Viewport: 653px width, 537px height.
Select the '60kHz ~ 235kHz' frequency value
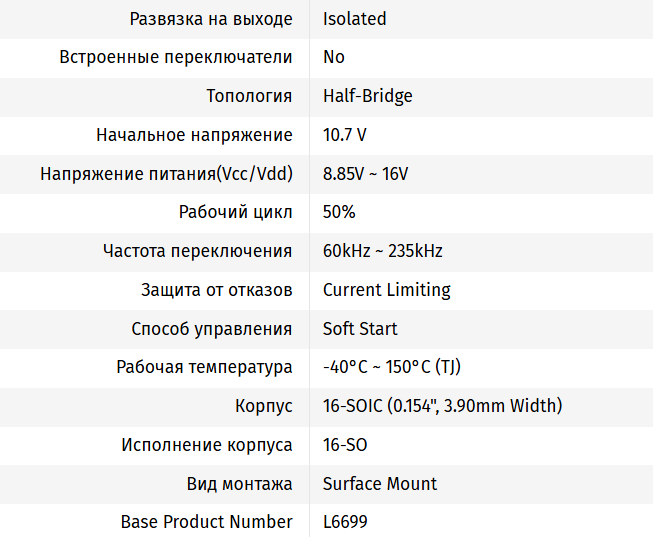click(382, 251)
